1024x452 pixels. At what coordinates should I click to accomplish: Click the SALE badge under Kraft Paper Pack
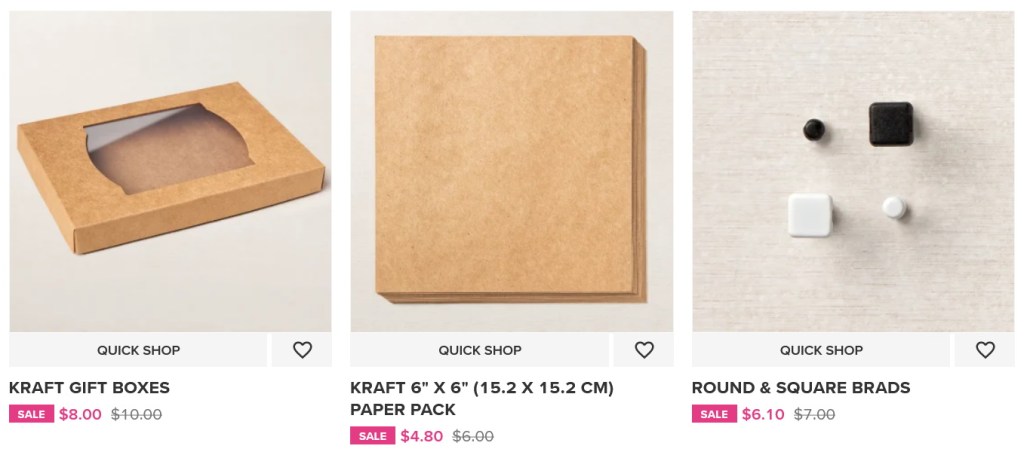[x=373, y=436]
